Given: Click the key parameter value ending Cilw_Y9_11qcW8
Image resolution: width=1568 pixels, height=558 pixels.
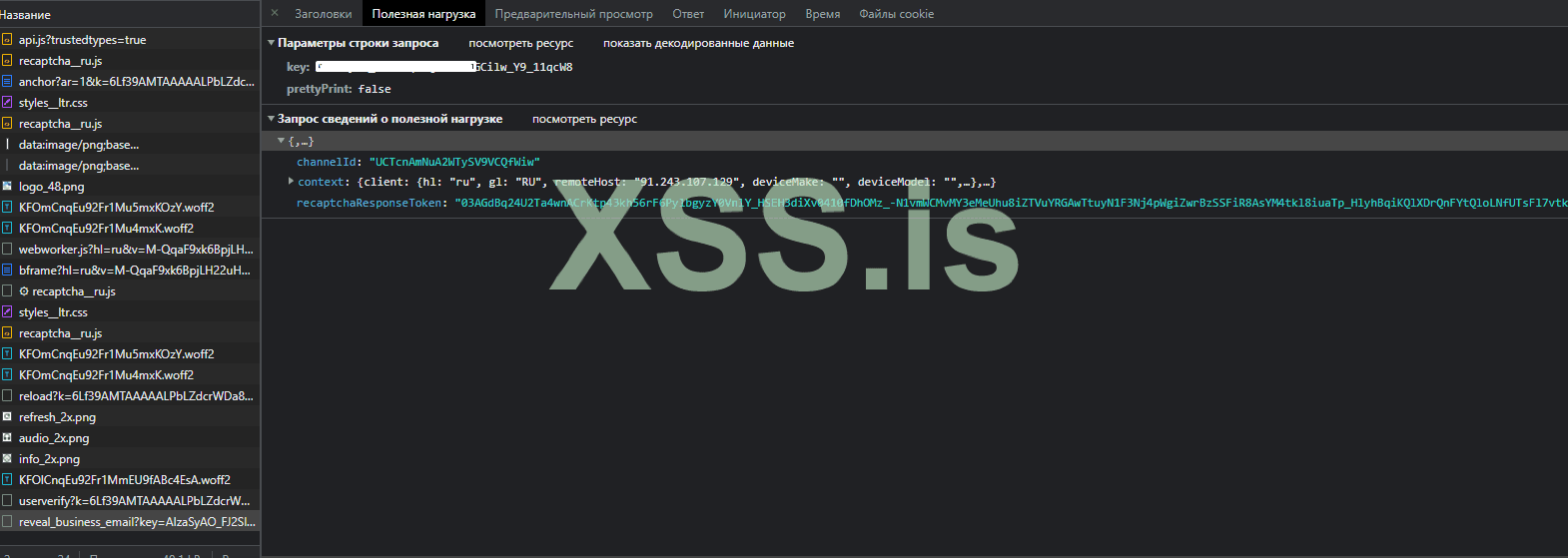Looking at the screenshot, I should coord(444,67).
